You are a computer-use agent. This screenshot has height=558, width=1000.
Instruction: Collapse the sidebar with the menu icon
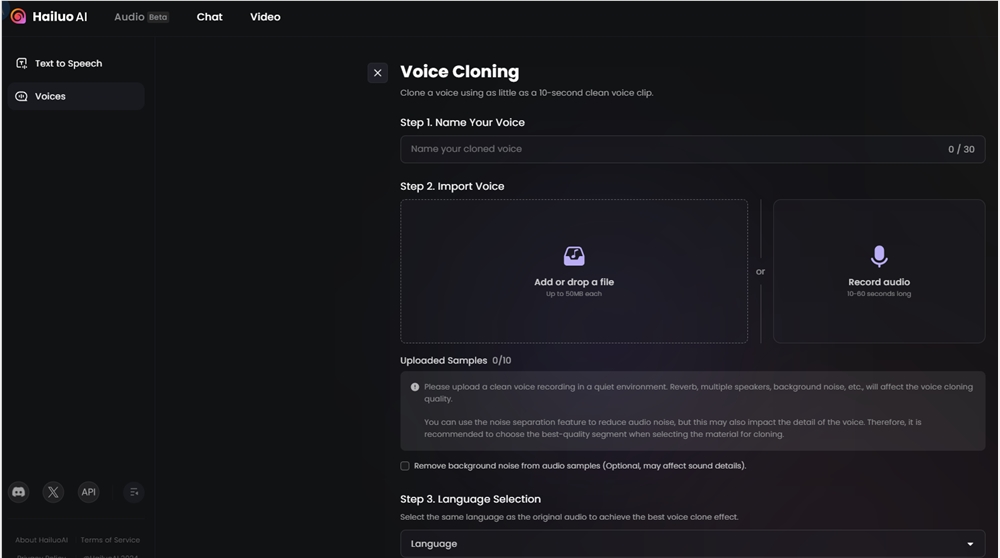tap(134, 492)
